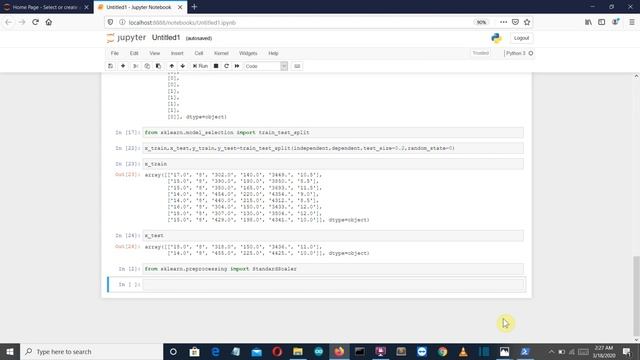
Task: Restart the kernel icon
Action: pos(227,66)
